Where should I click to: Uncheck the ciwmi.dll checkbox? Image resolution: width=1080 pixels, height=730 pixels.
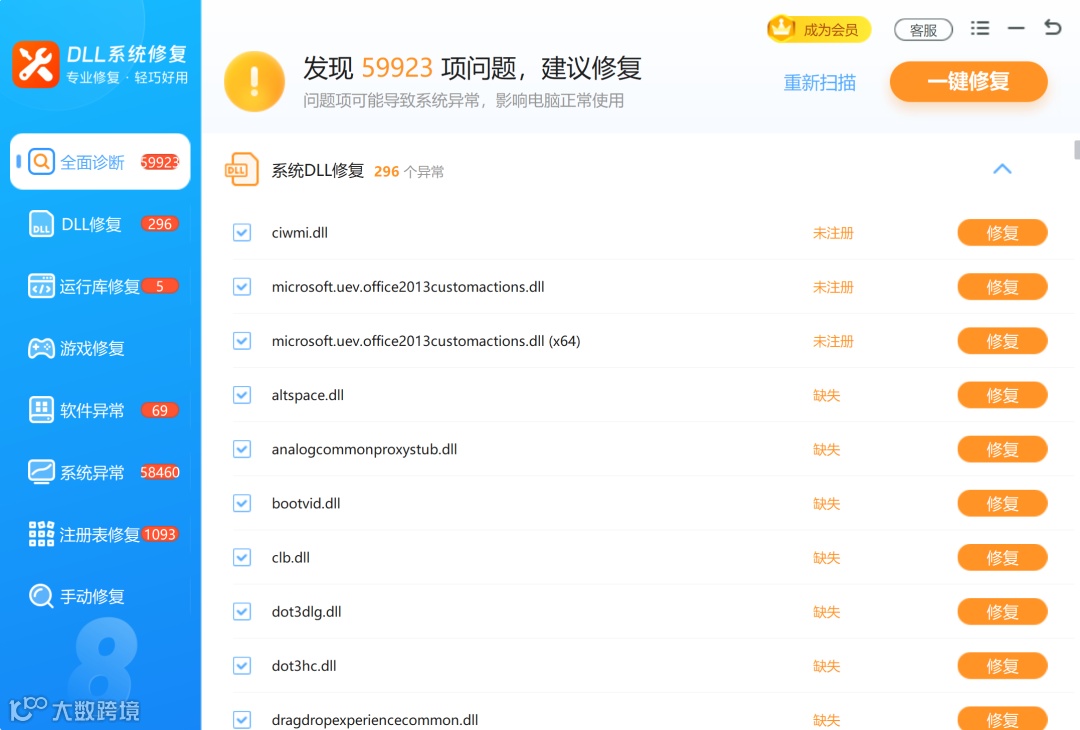coord(242,233)
